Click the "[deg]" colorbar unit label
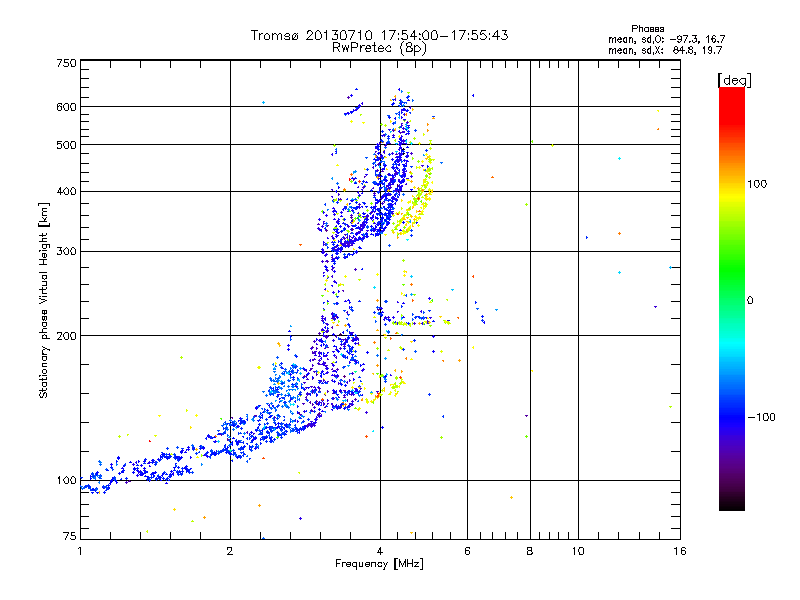800x600 pixels. coord(734,80)
